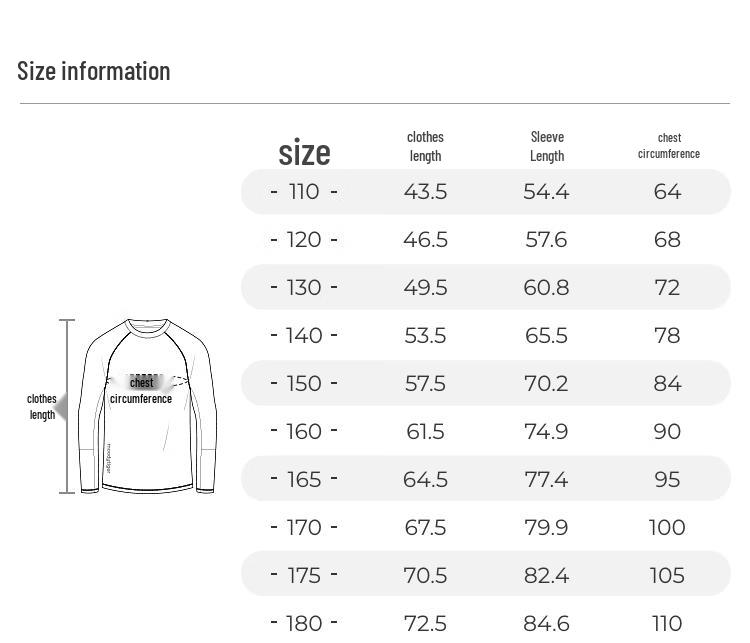Click the Sleeve Length column header
This screenshot has height=643, width=750.
click(547, 146)
